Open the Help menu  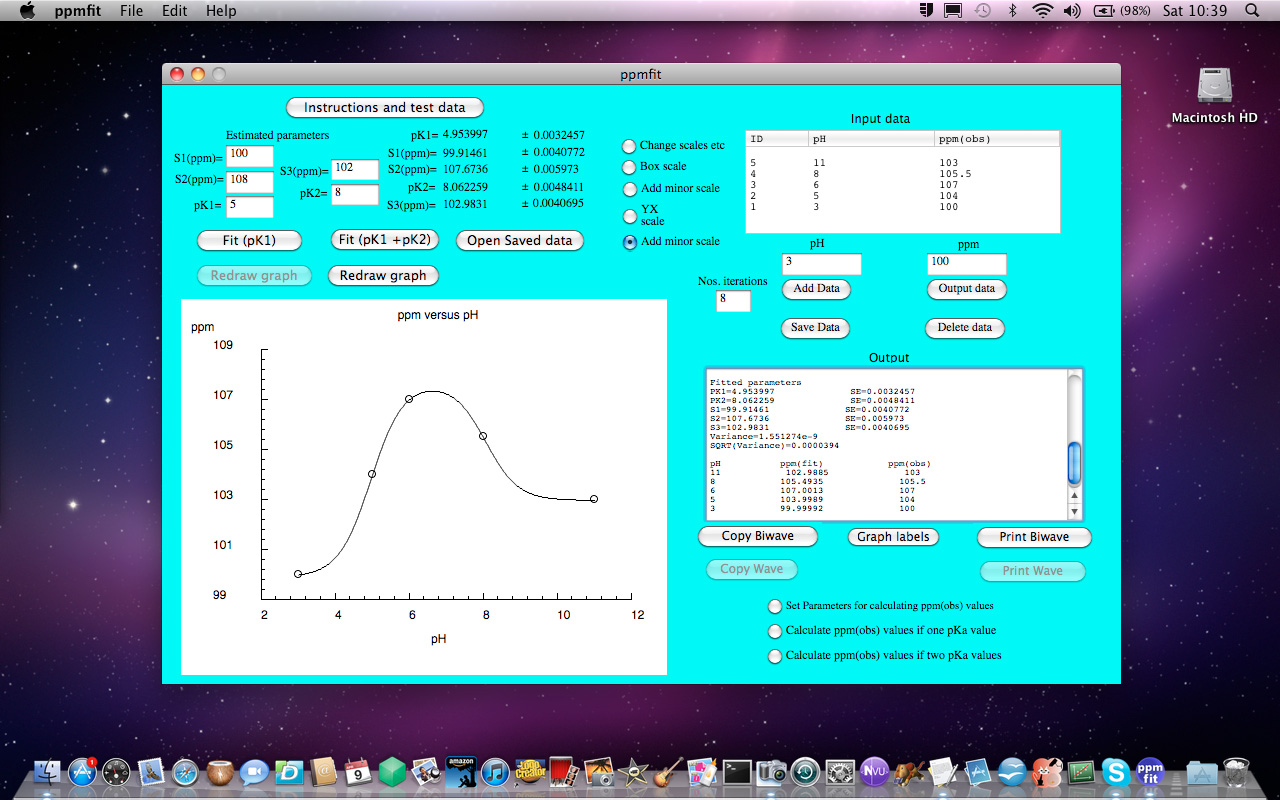[221, 11]
